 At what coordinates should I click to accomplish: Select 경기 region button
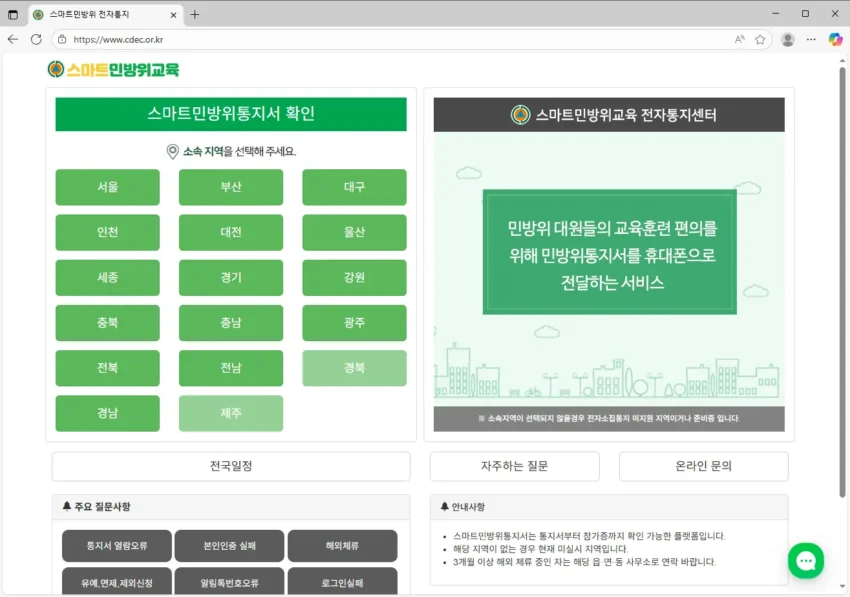coord(231,278)
